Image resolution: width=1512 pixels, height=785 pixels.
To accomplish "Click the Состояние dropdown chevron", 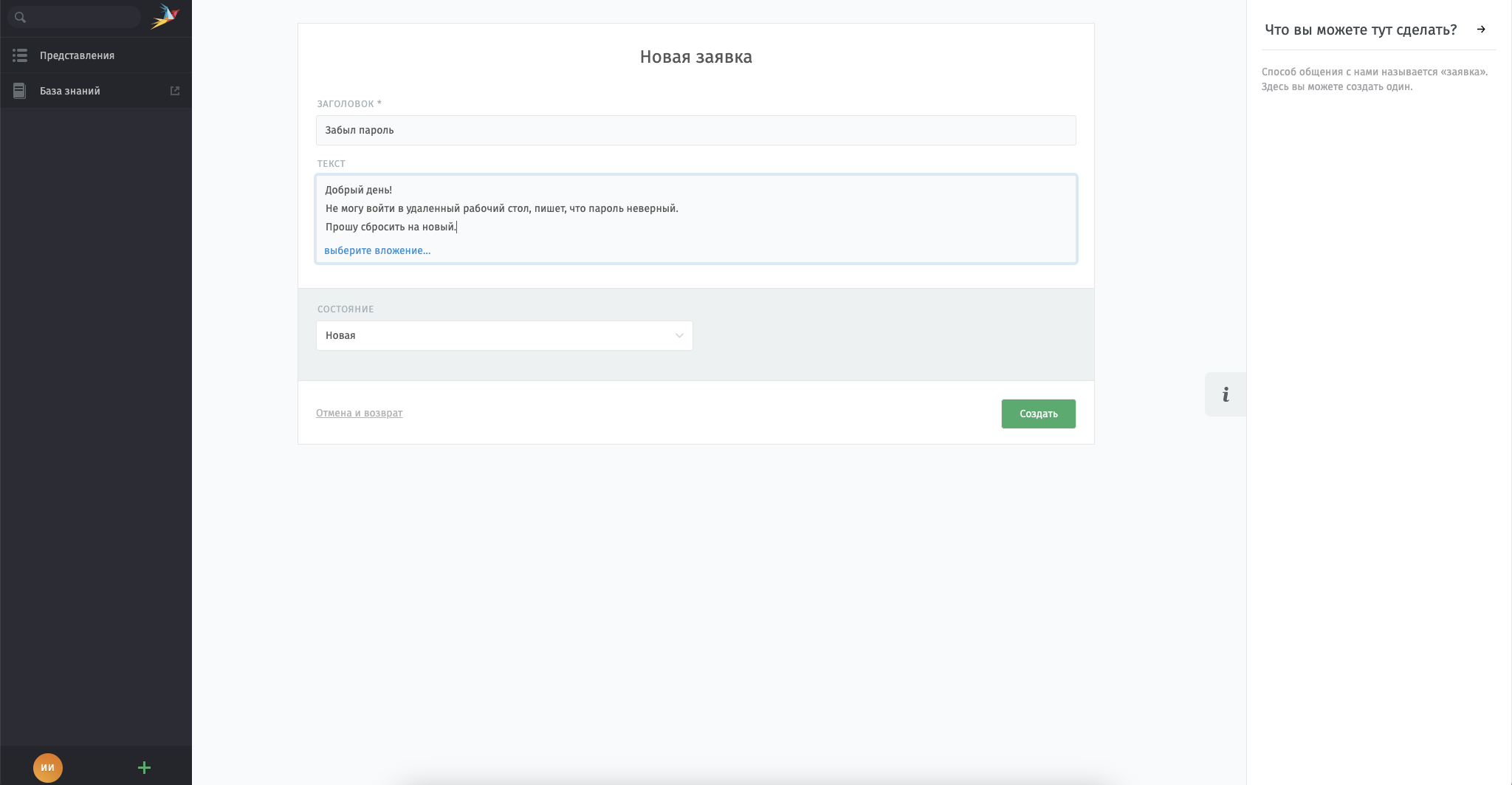I will (679, 335).
